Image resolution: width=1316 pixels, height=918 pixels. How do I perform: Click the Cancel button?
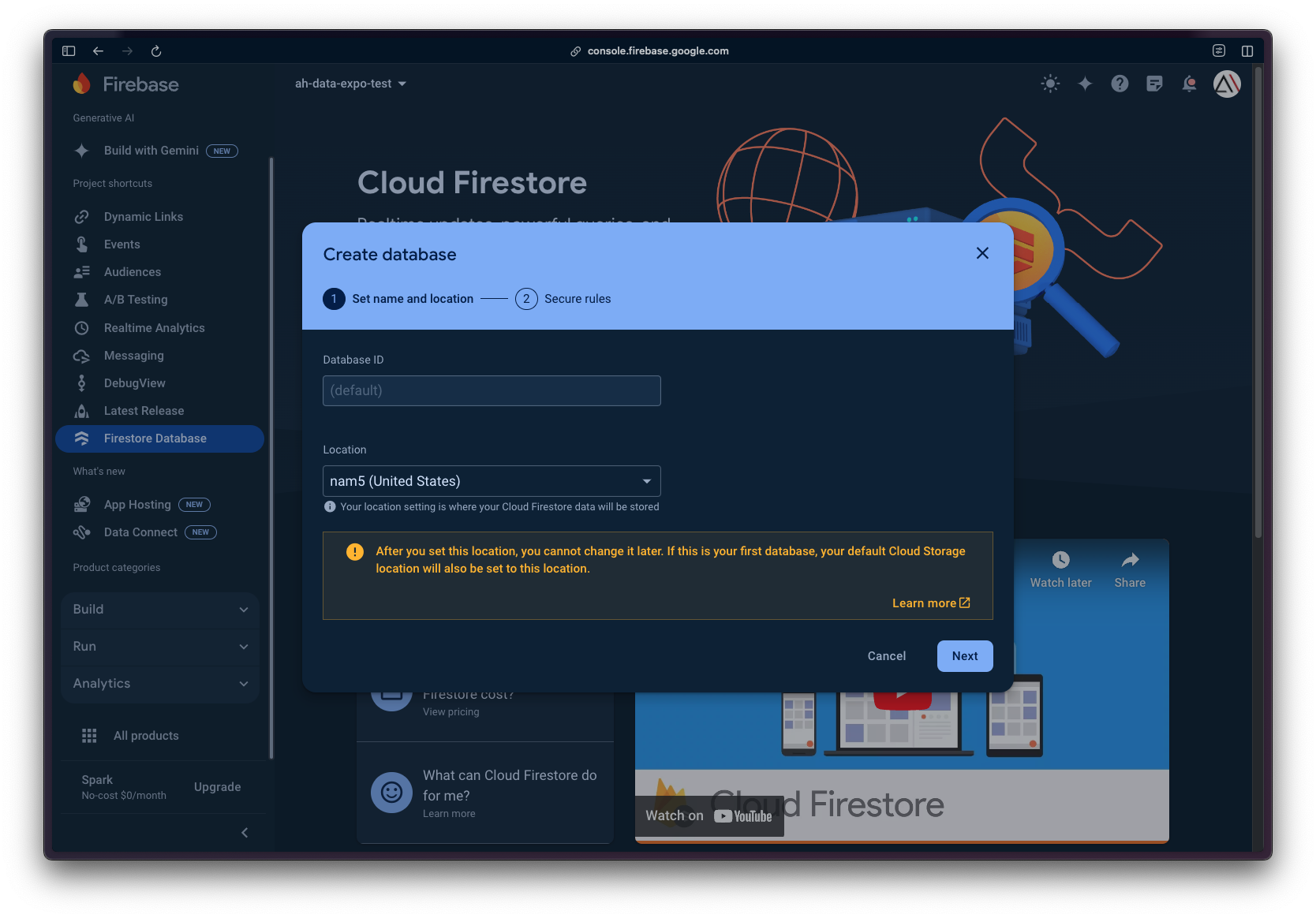[887, 656]
